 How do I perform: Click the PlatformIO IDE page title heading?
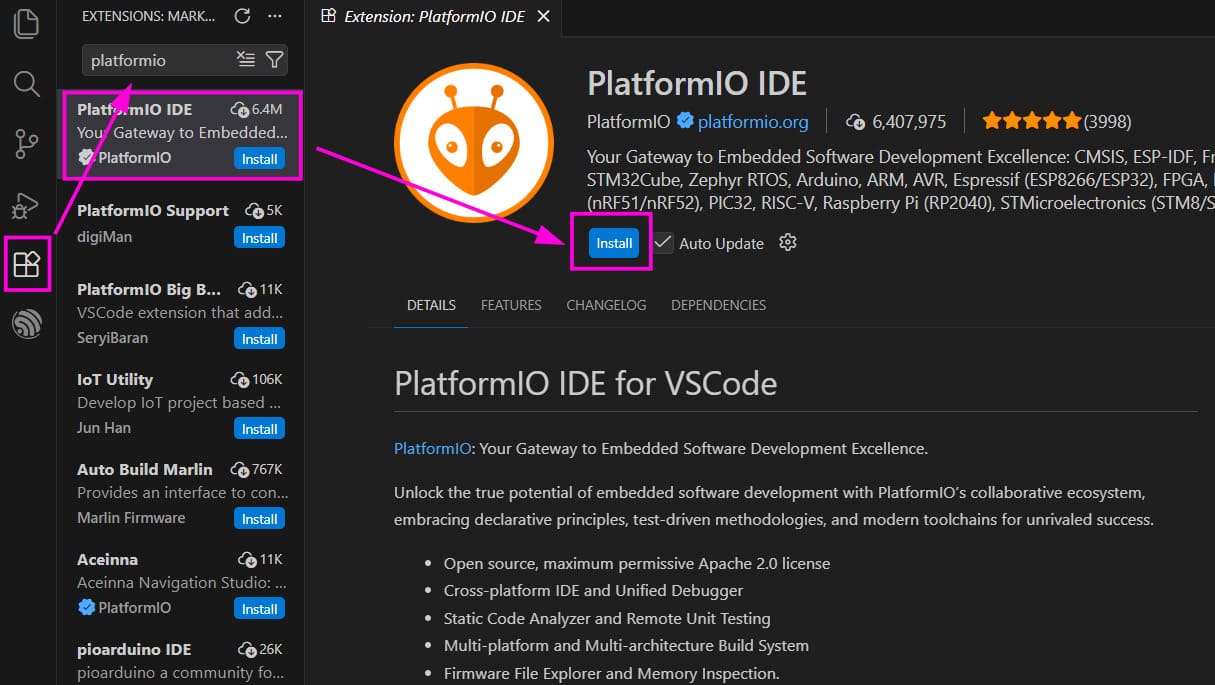(x=697, y=83)
